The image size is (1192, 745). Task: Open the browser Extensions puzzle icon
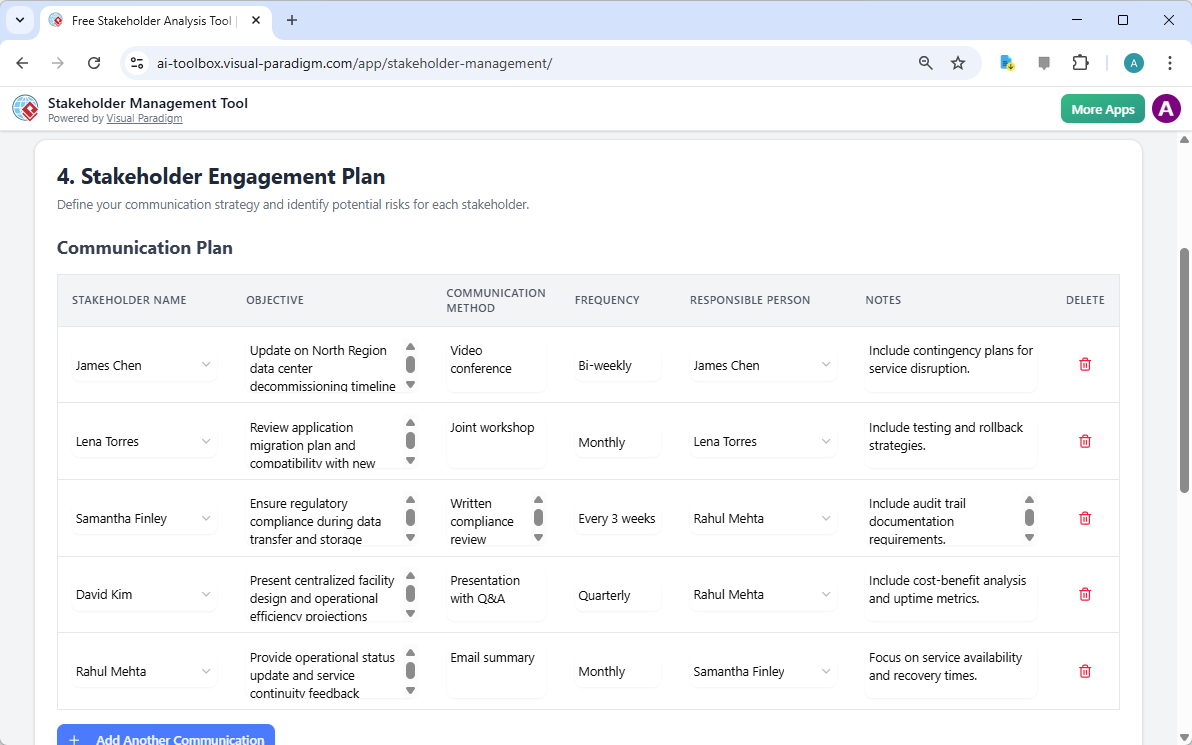[x=1081, y=62]
